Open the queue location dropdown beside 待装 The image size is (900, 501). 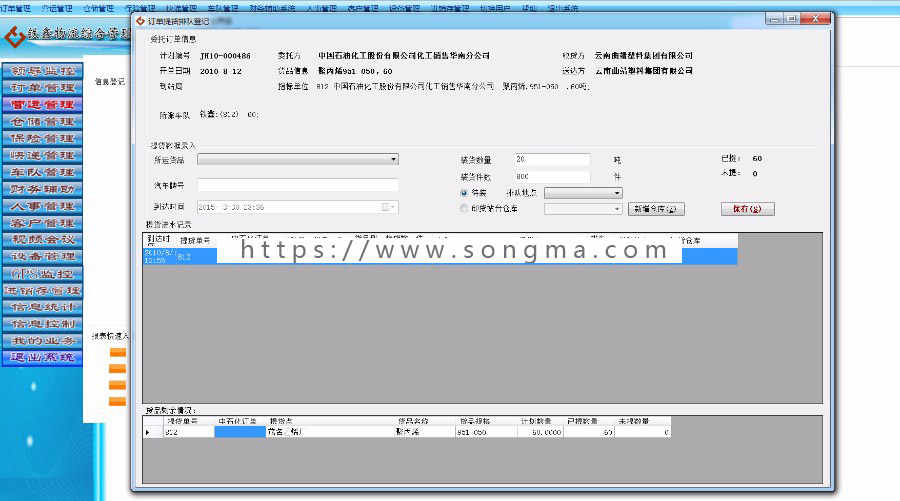[583, 193]
